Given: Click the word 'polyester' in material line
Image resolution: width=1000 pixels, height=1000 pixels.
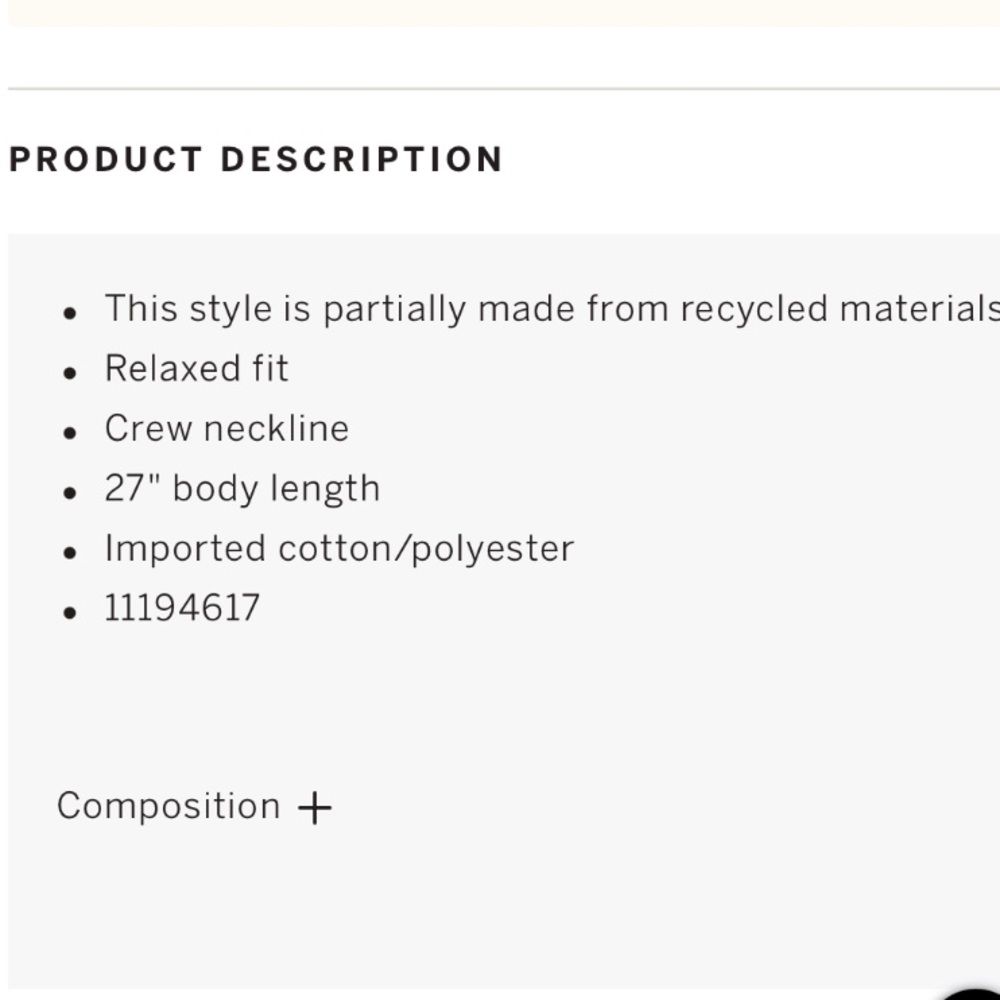Looking at the screenshot, I should [493, 550].
